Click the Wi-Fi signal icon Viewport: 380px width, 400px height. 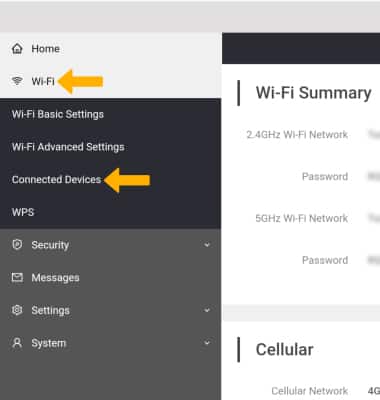[17, 81]
